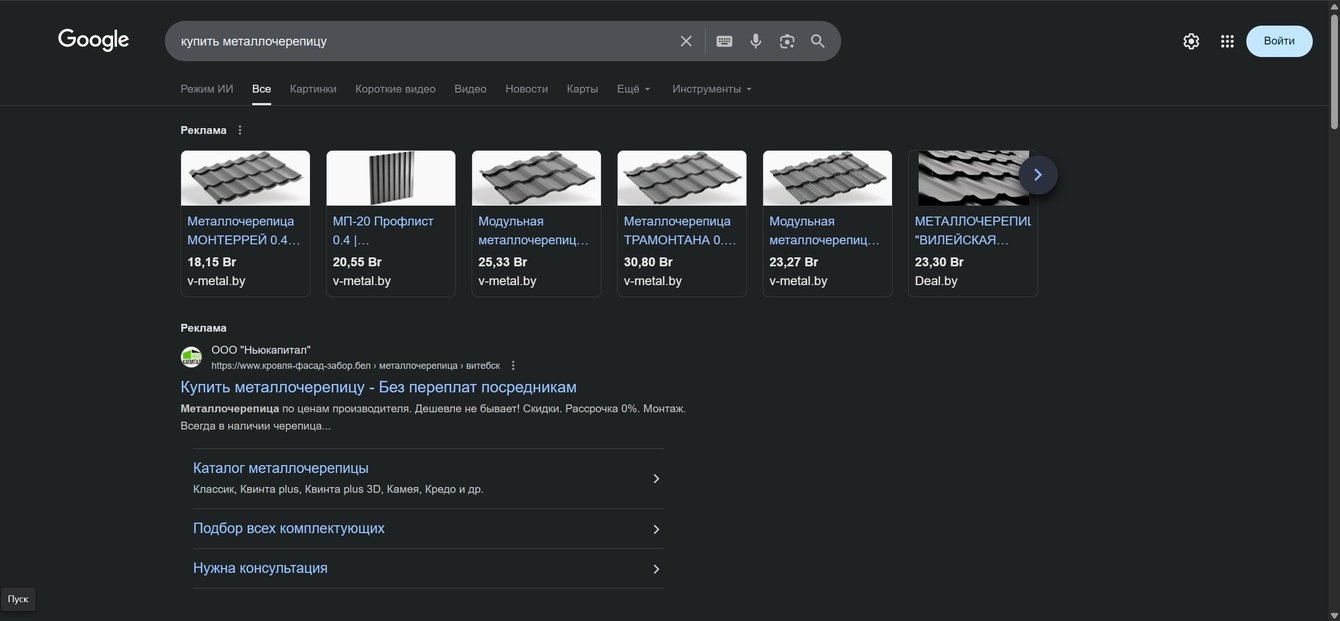Image resolution: width=1340 pixels, height=621 pixels.
Task: Open Google quick settings gear
Action: tap(1191, 41)
